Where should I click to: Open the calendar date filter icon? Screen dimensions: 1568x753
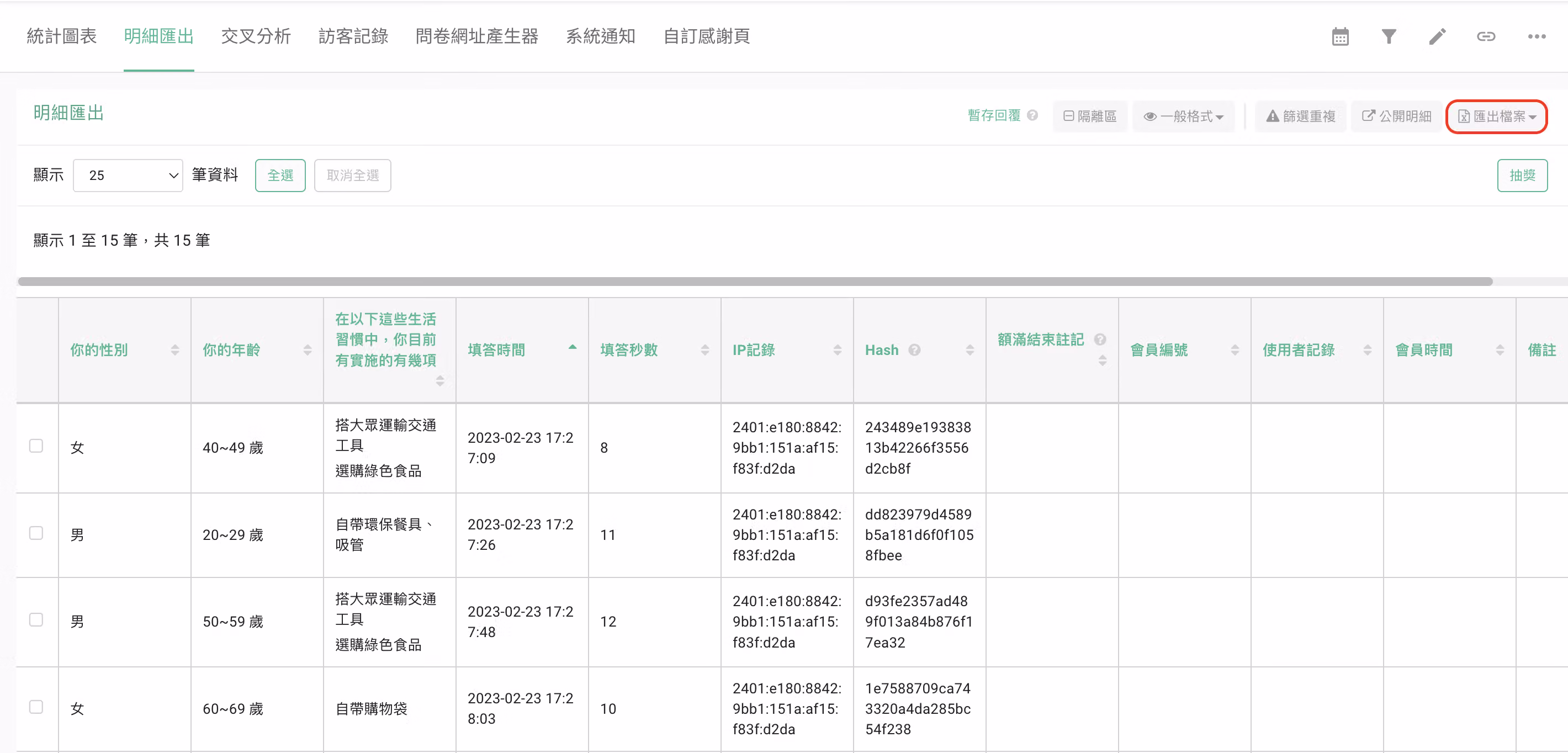1341,36
